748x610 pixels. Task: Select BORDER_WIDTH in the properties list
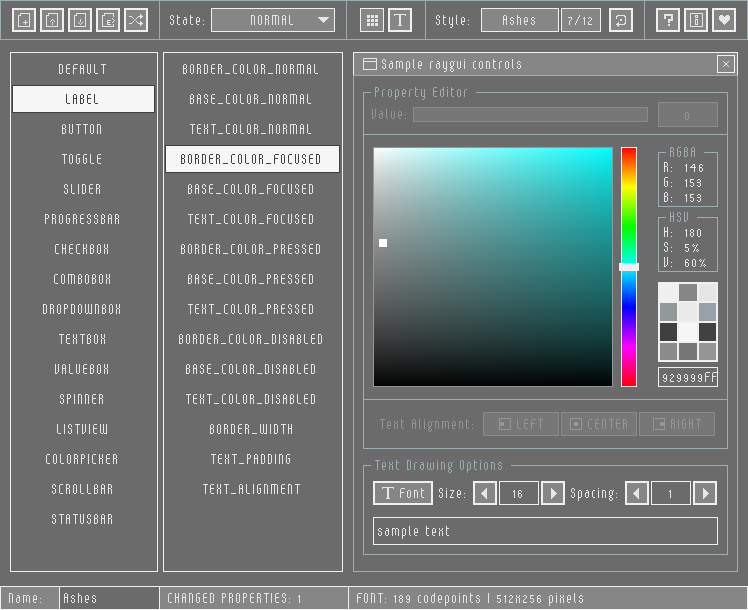click(251, 429)
